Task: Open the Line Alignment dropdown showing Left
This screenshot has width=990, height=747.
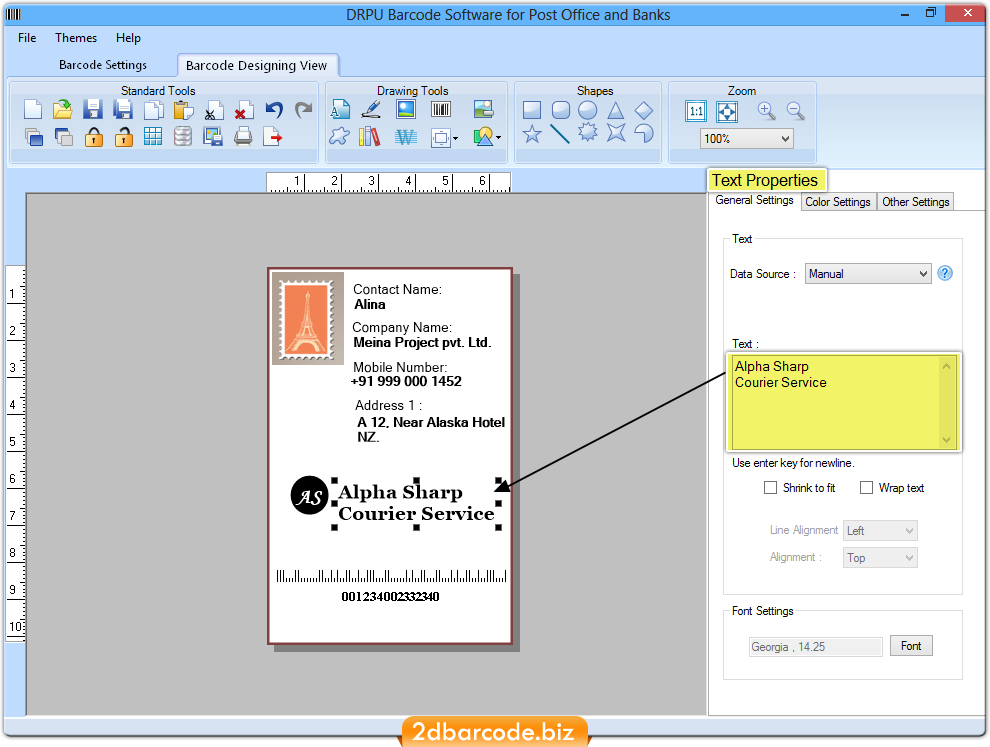Action: click(880, 530)
